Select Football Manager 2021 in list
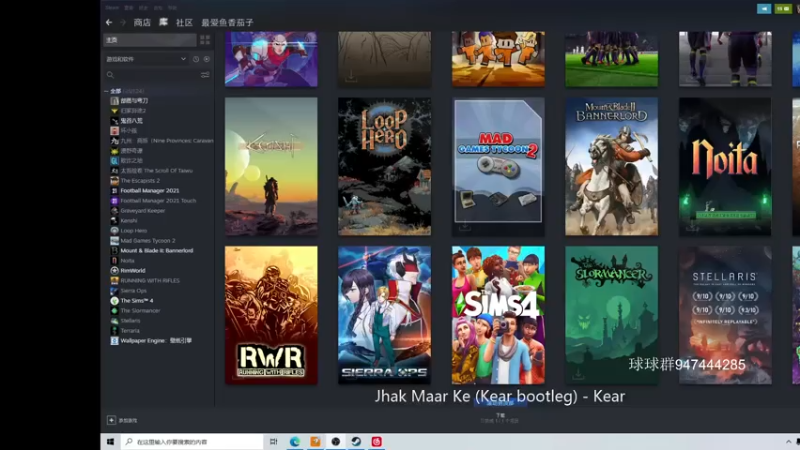 [x=149, y=191]
